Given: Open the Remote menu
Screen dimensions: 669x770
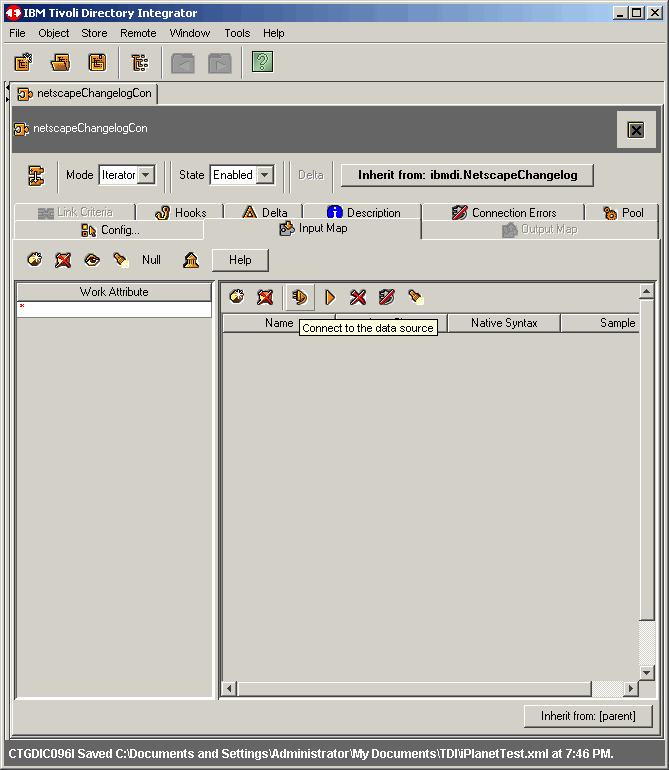Looking at the screenshot, I should (138, 33).
